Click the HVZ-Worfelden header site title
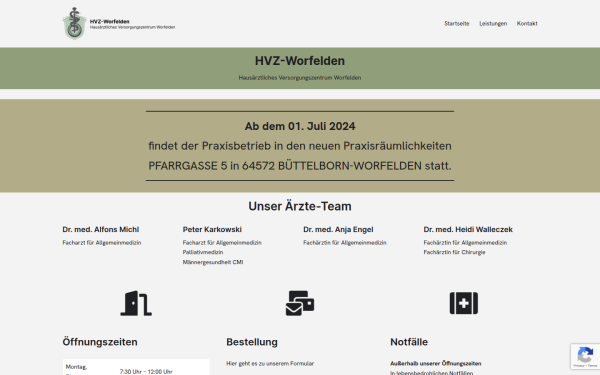This screenshot has width=600, height=375. click(109, 21)
